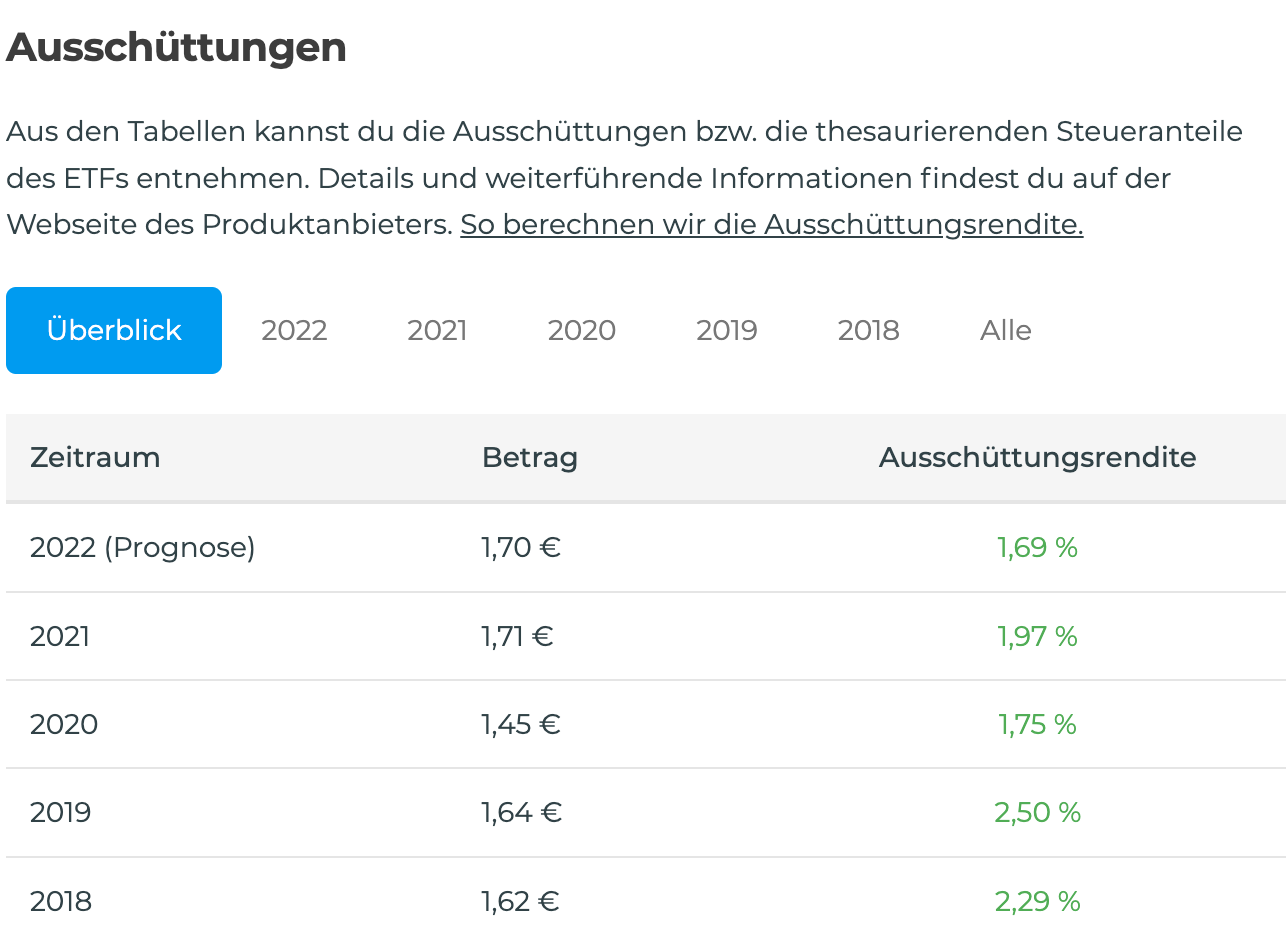
Task: Click the Zeitraum column header
Action: pos(95,458)
